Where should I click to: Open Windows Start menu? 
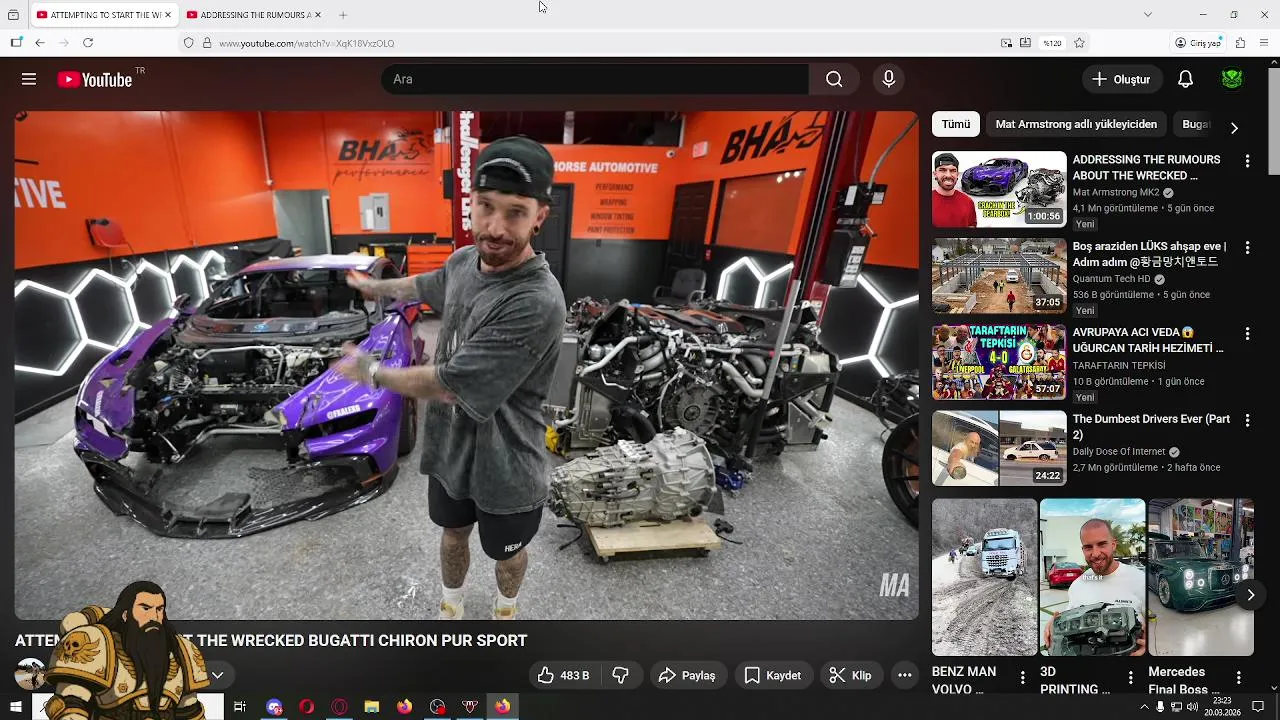[17, 707]
